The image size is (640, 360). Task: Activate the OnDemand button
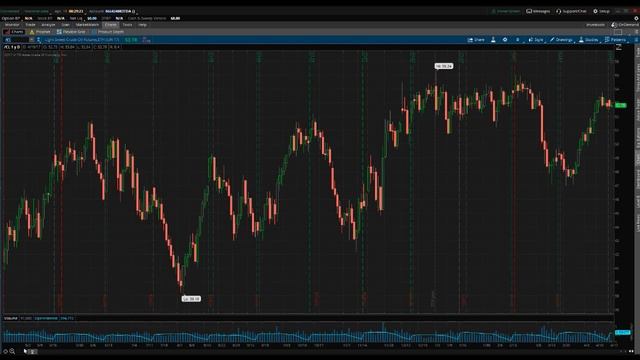pos(625,25)
